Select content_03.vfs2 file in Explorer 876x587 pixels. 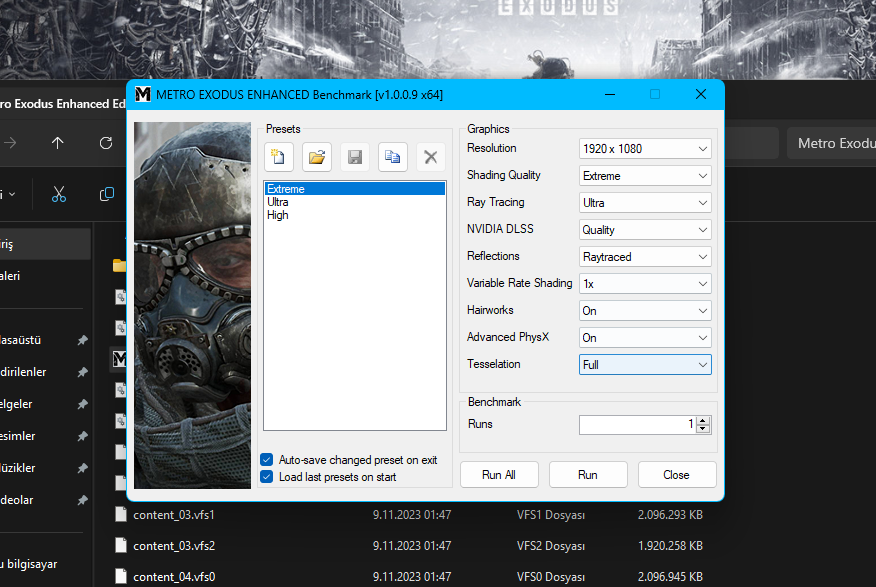click(x=174, y=546)
